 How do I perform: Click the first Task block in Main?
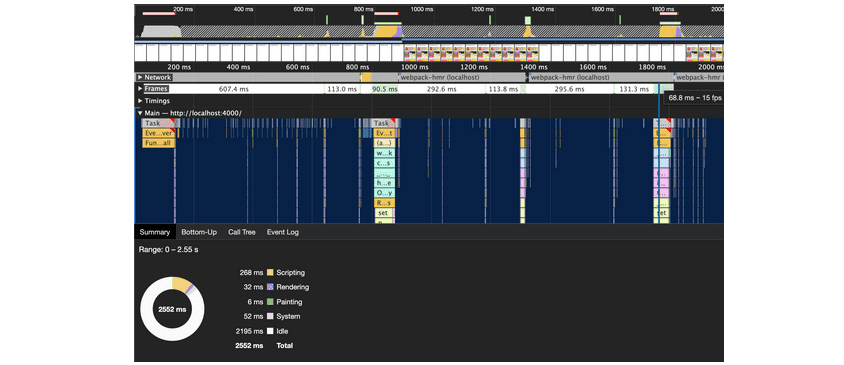[x=155, y=123]
